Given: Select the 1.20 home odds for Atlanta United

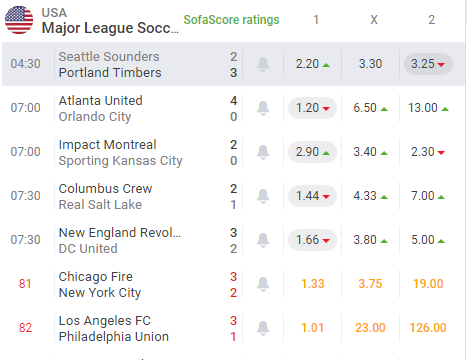Looking at the screenshot, I should click(x=312, y=108).
